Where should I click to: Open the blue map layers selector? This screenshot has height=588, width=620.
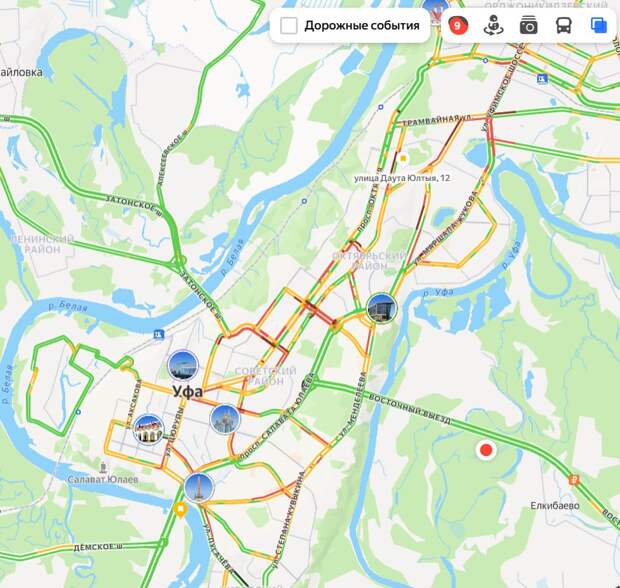(x=599, y=26)
